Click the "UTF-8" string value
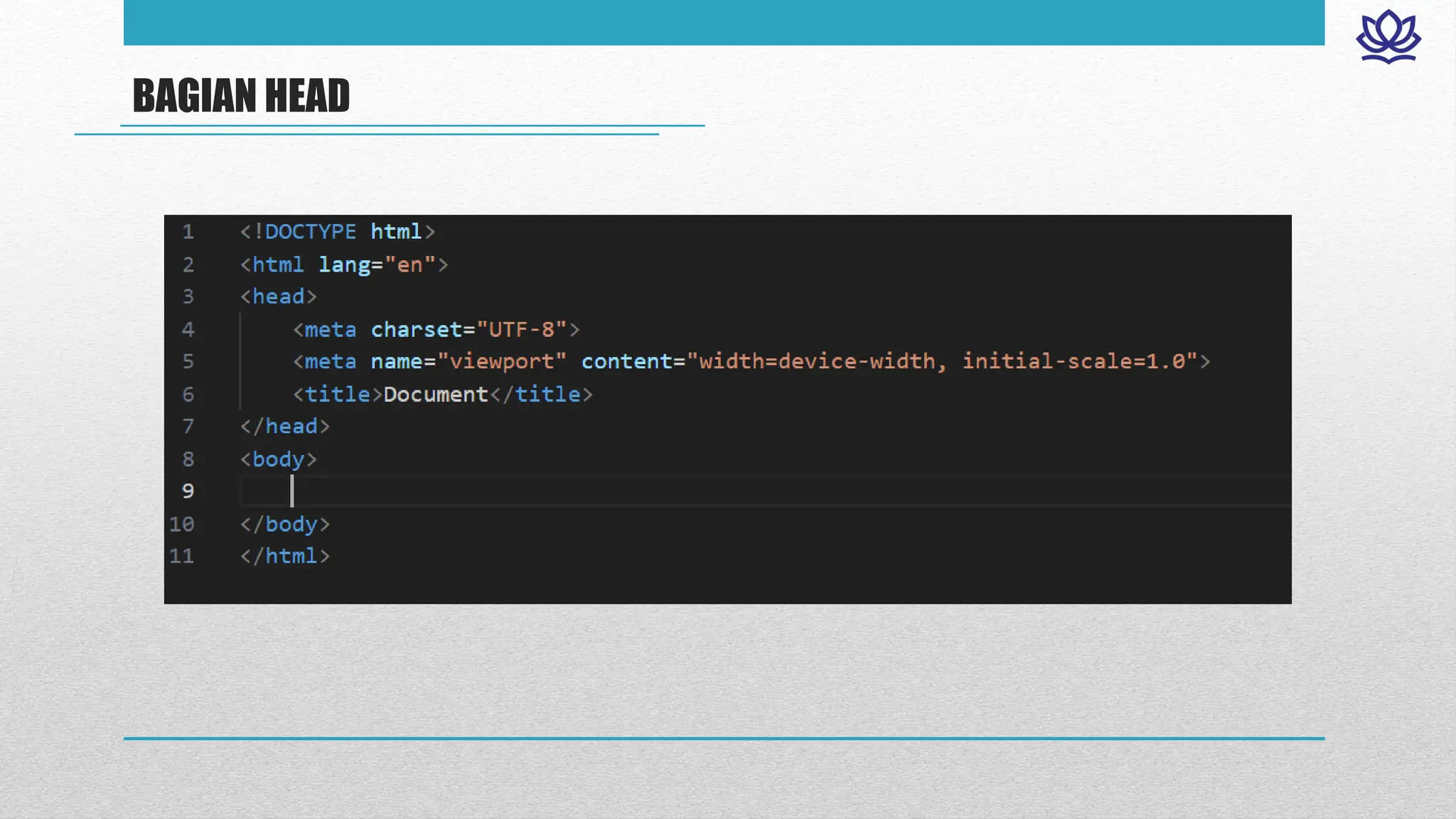1456x819 pixels. pyautogui.click(x=521, y=329)
